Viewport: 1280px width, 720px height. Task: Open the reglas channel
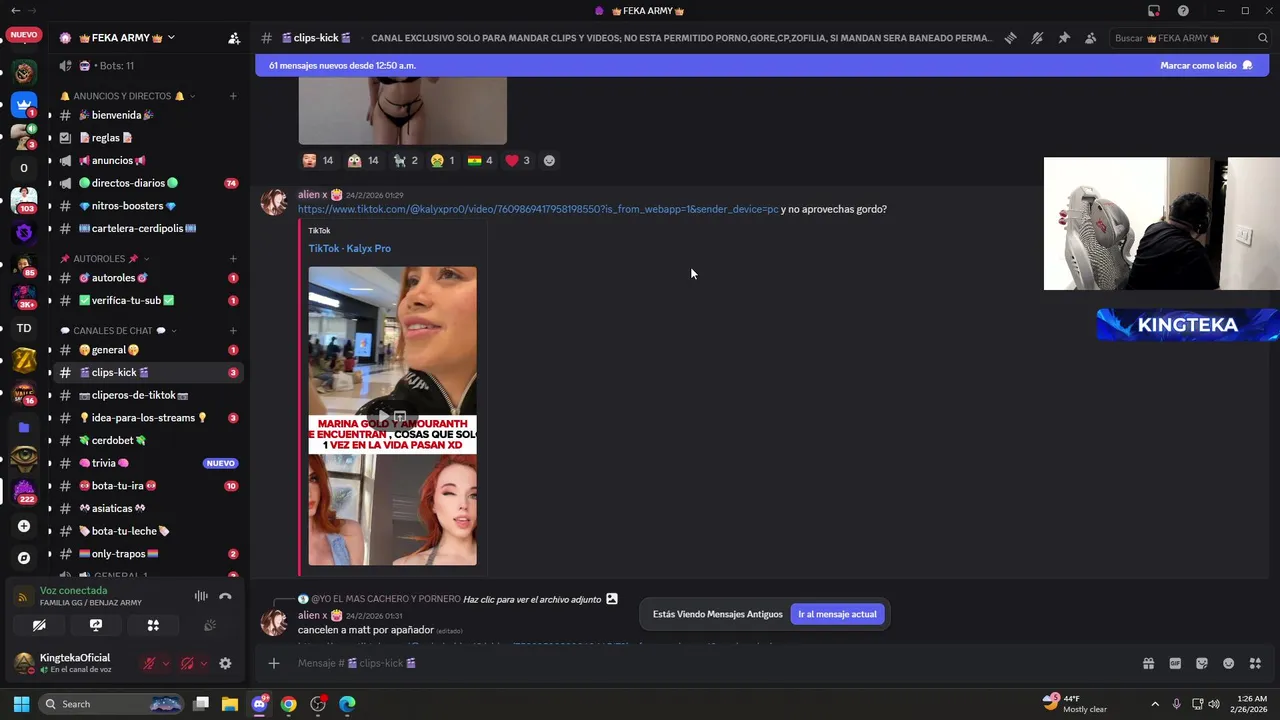click(x=149, y=138)
